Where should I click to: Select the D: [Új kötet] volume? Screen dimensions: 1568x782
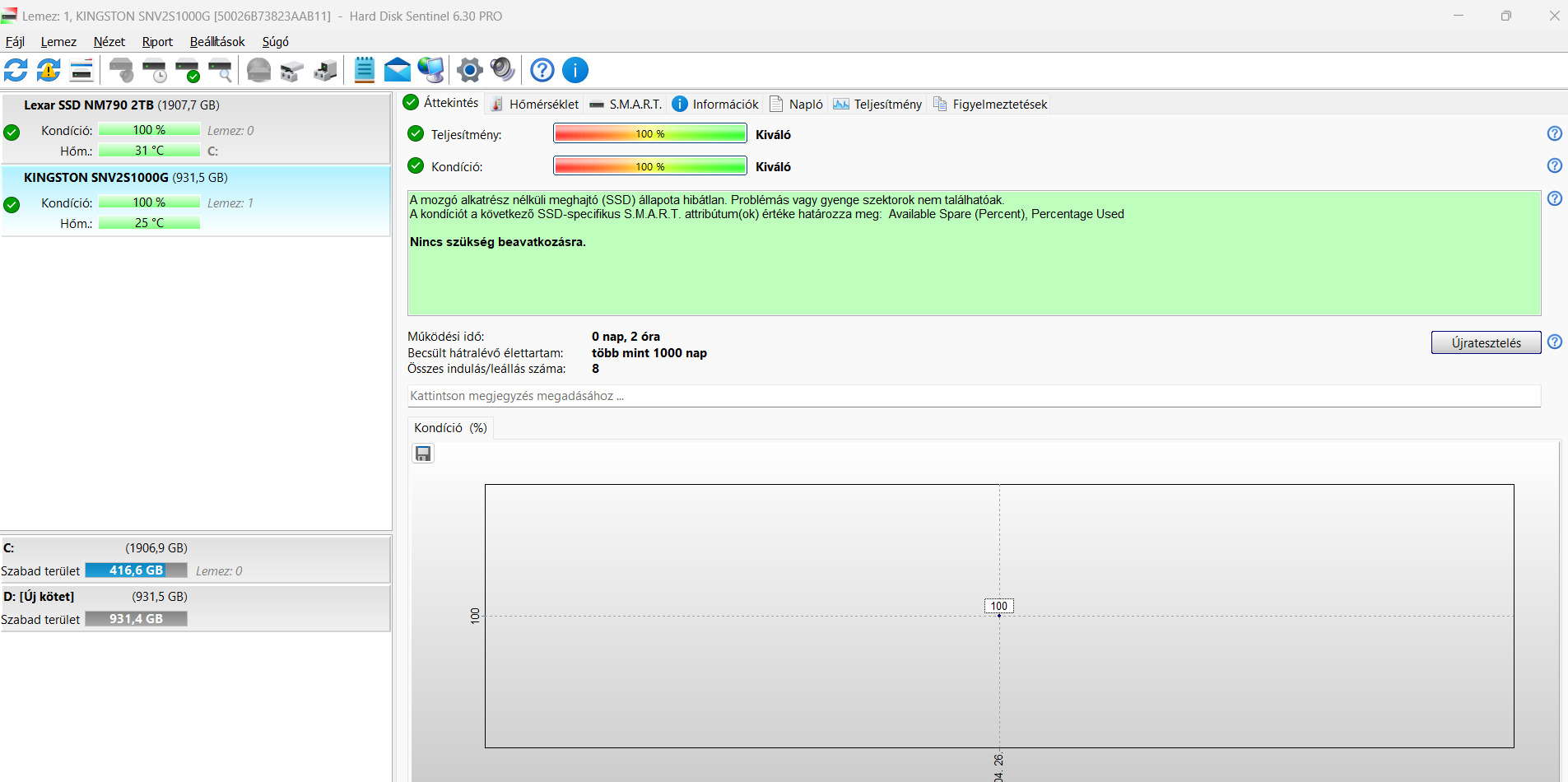coord(196,608)
